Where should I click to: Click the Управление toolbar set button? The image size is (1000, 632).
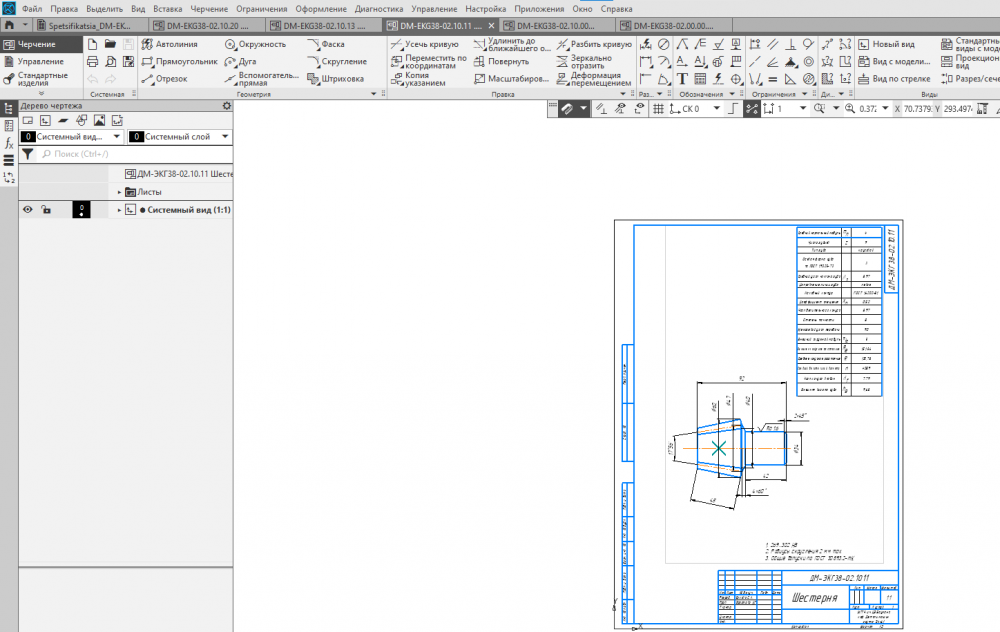click(40, 61)
